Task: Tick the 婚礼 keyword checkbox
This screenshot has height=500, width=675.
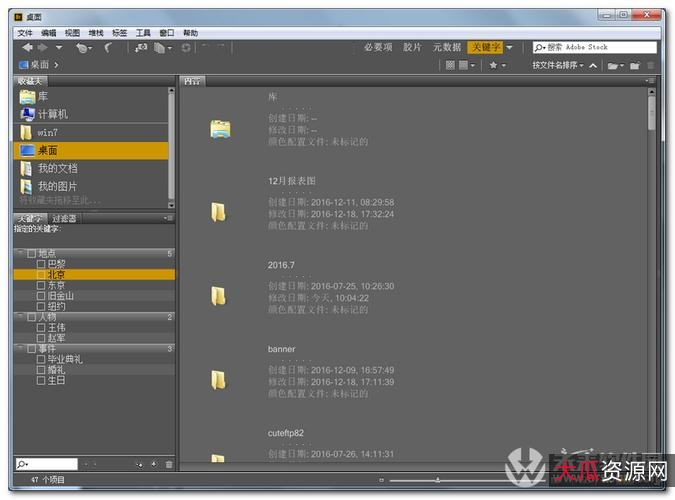Action: pyautogui.click(x=41, y=370)
